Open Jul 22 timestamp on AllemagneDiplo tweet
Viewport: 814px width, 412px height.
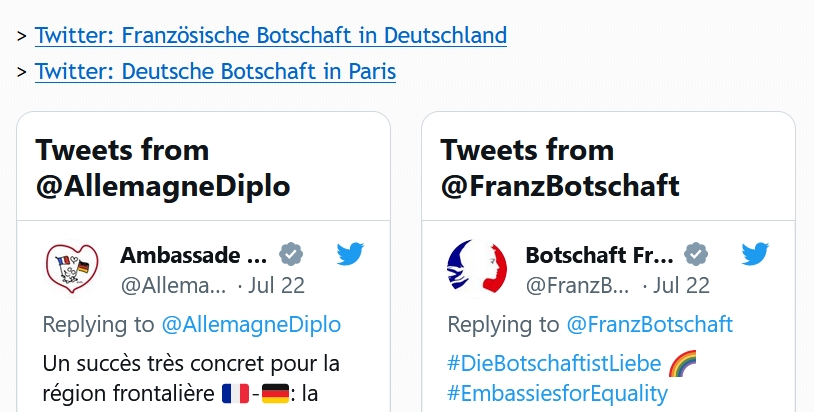[x=276, y=285]
